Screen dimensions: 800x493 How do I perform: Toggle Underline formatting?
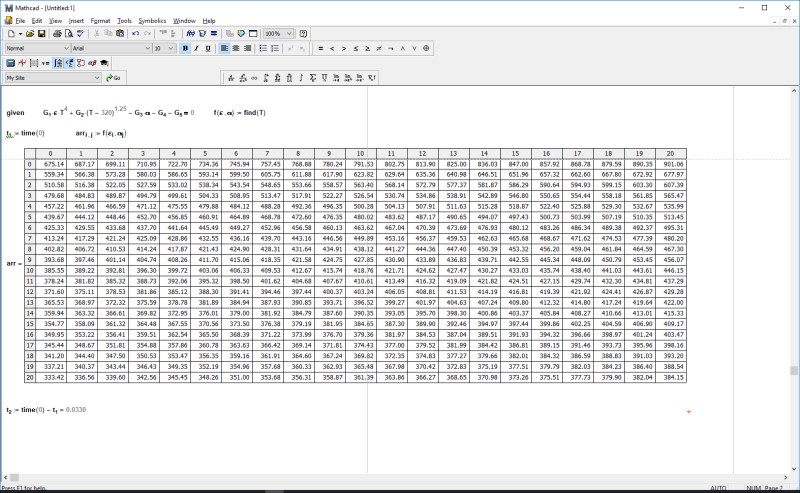(208, 48)
